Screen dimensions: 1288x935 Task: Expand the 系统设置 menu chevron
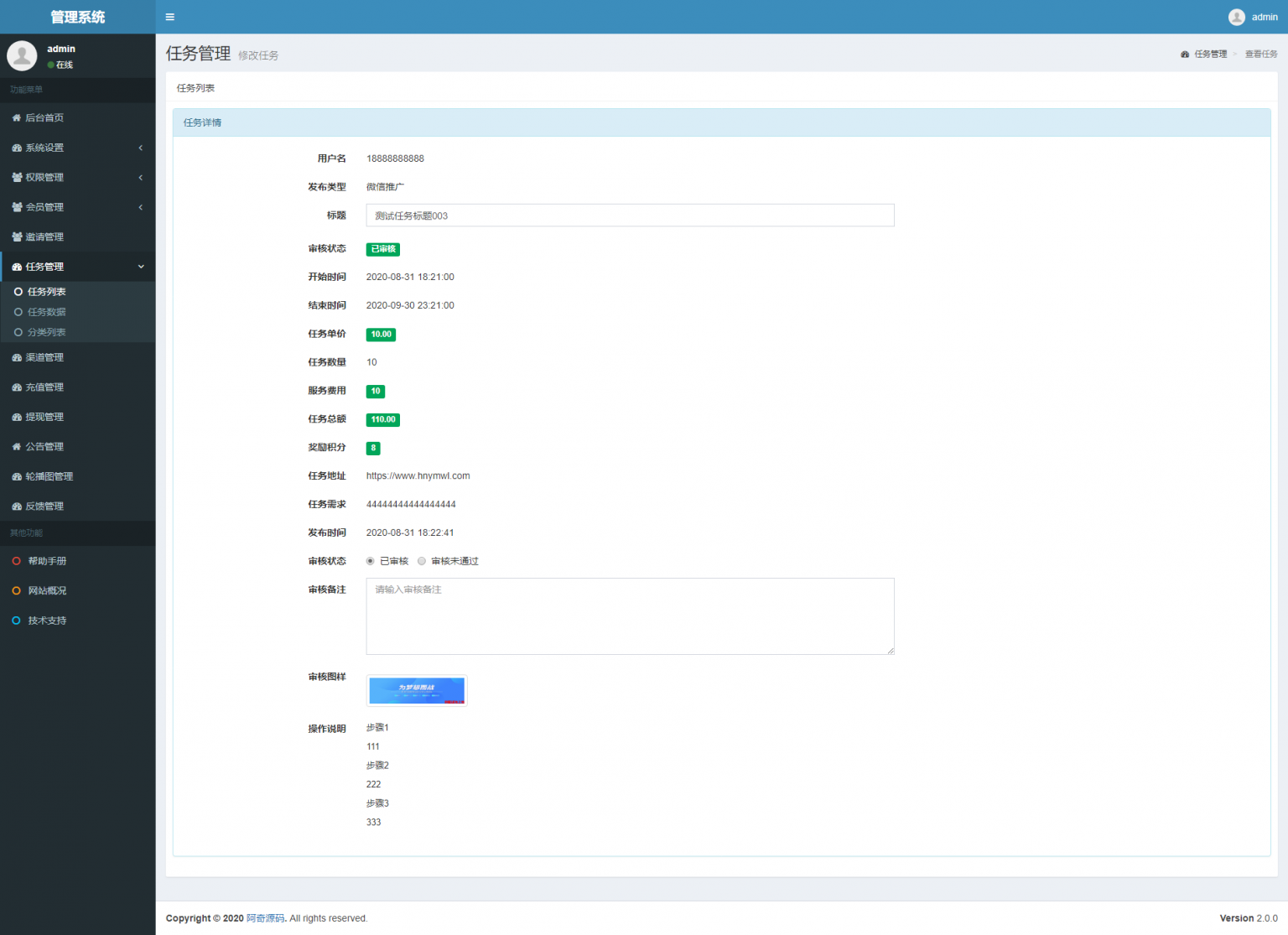point(140,148)
